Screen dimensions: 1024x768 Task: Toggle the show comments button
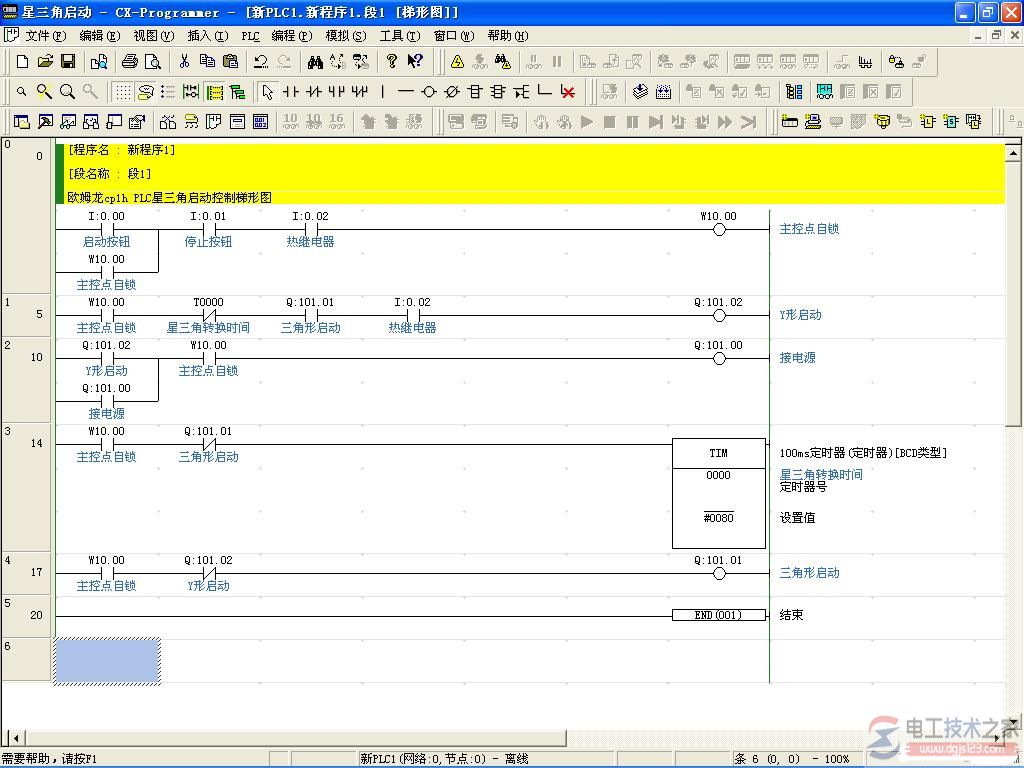tap(145, 92)
